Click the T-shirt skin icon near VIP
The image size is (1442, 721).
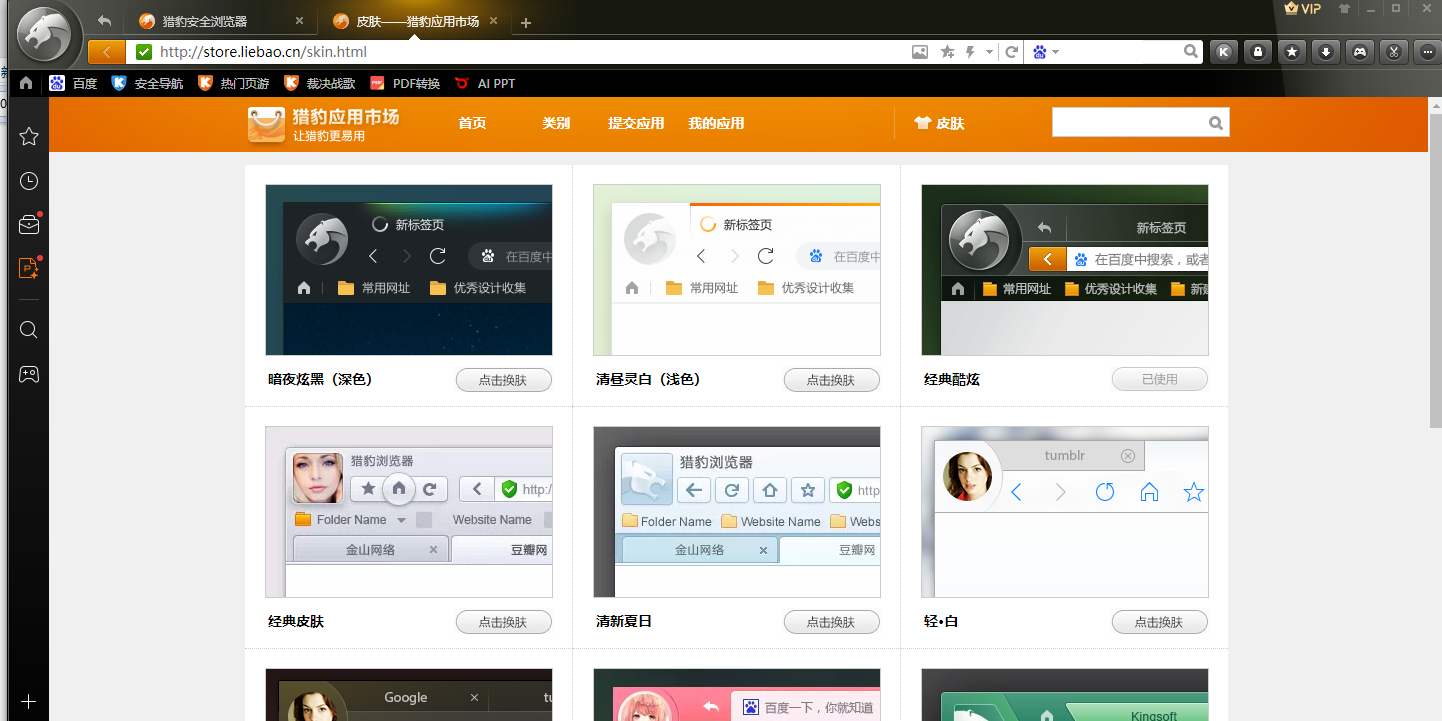click(1344, 9)
